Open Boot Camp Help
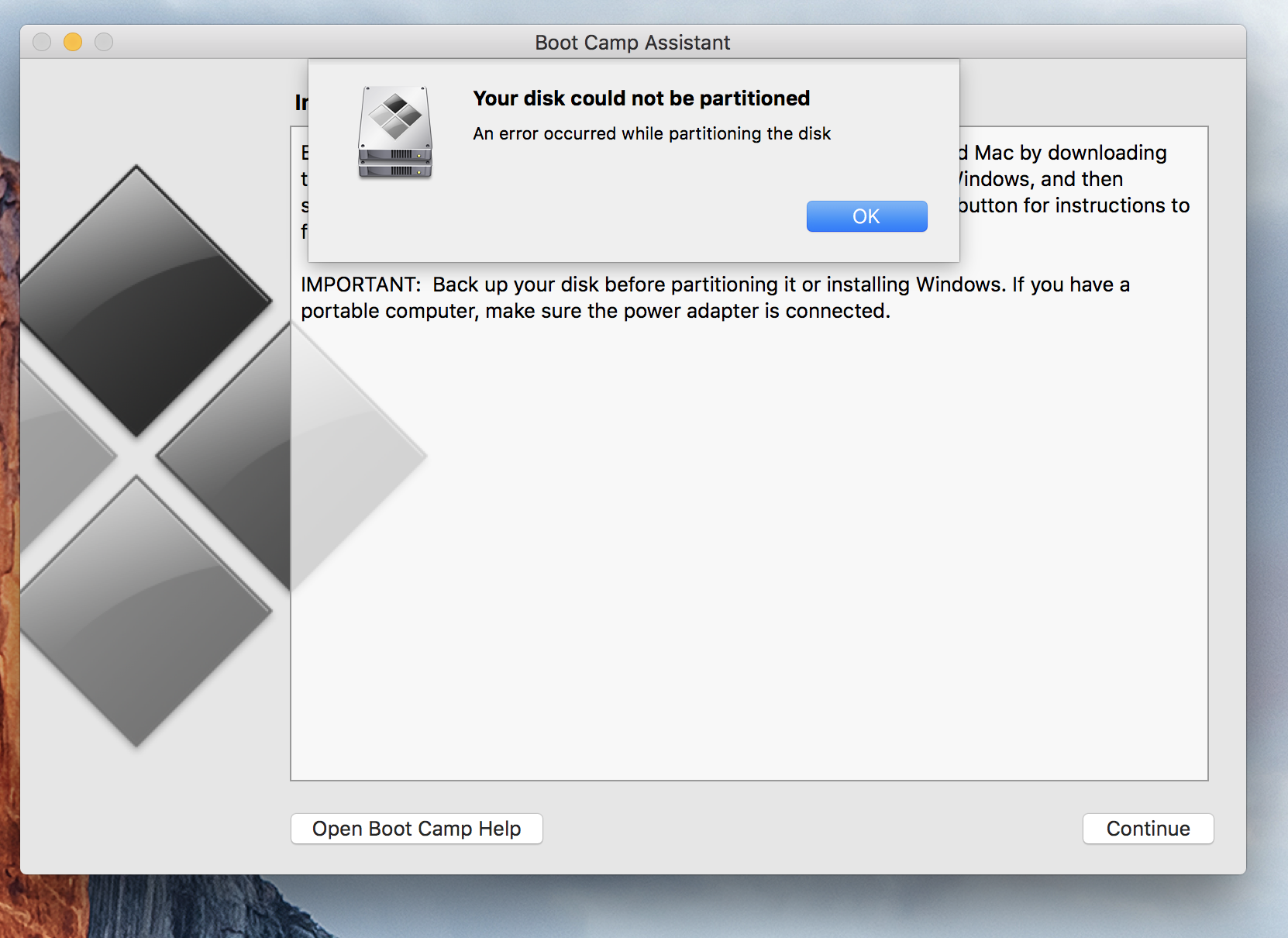Image resolution: width=1288 pixels, height=938 pixels. coord(416,829)
